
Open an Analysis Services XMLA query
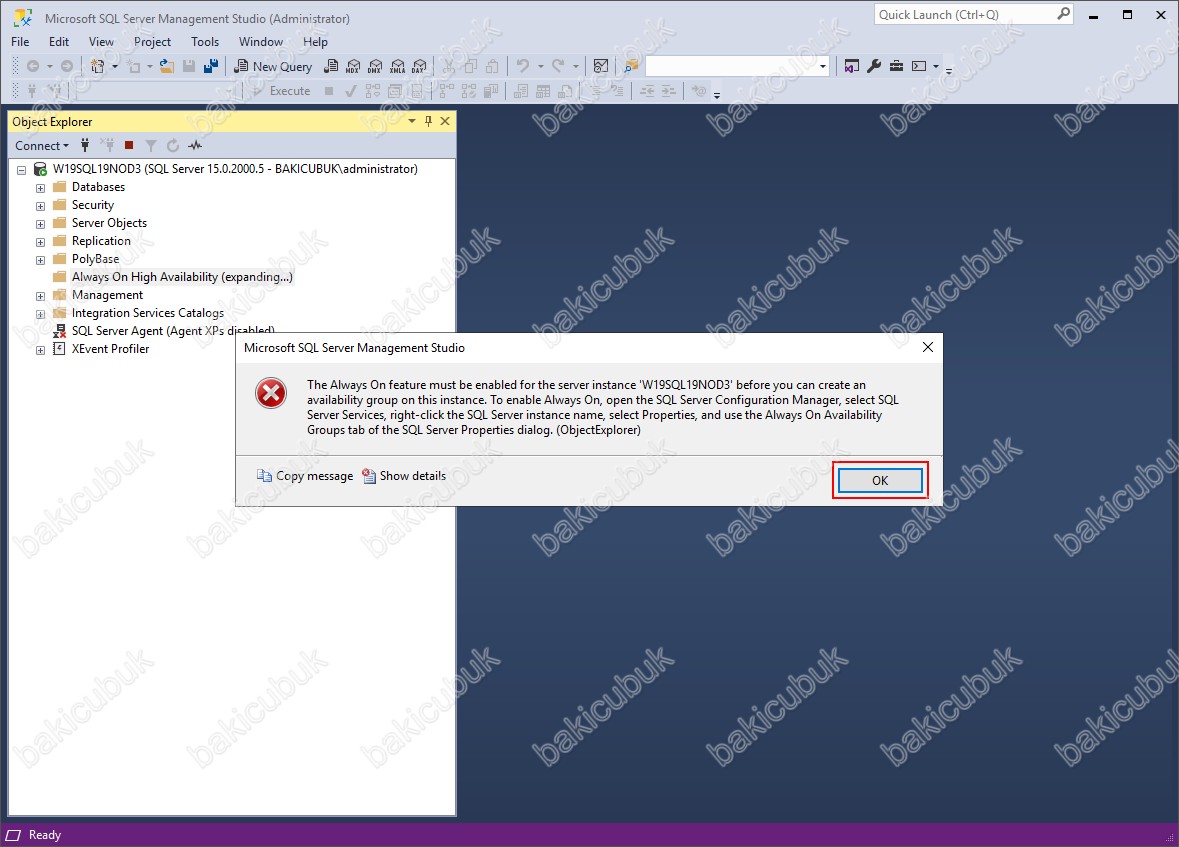point(398,66)
